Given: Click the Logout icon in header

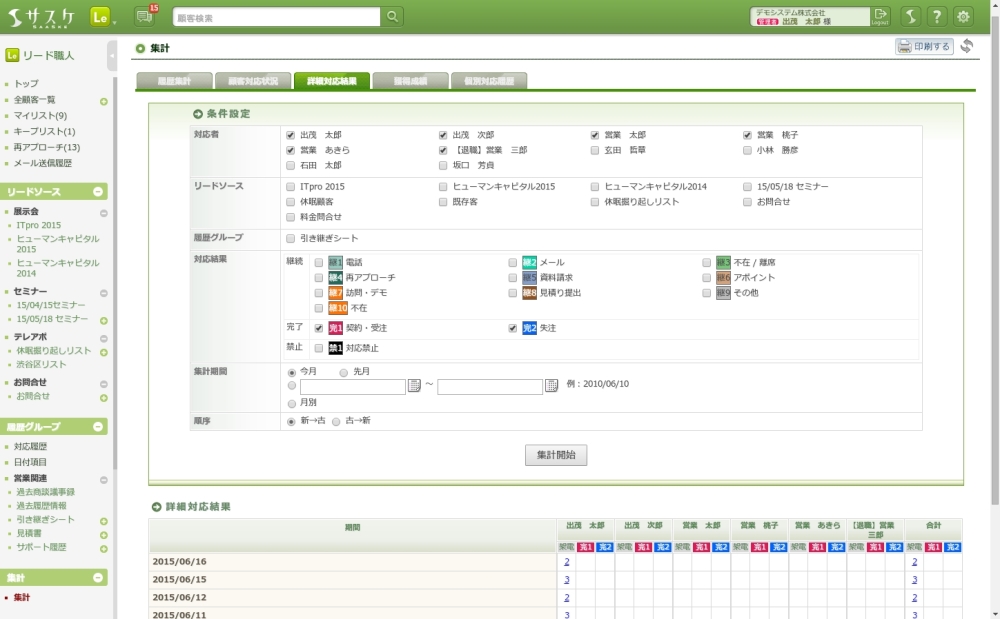Looking at the screenshot, I should 880,16.
